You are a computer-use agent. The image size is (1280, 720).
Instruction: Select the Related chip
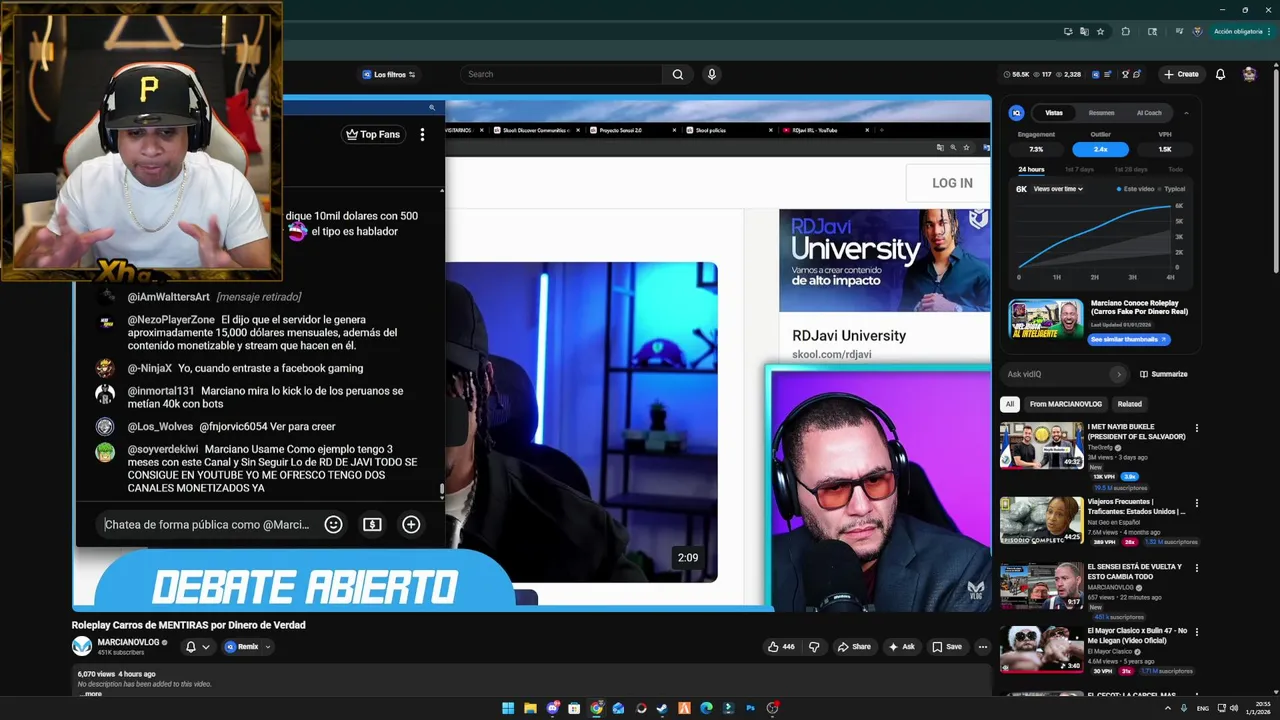[x=1130, y=404]
